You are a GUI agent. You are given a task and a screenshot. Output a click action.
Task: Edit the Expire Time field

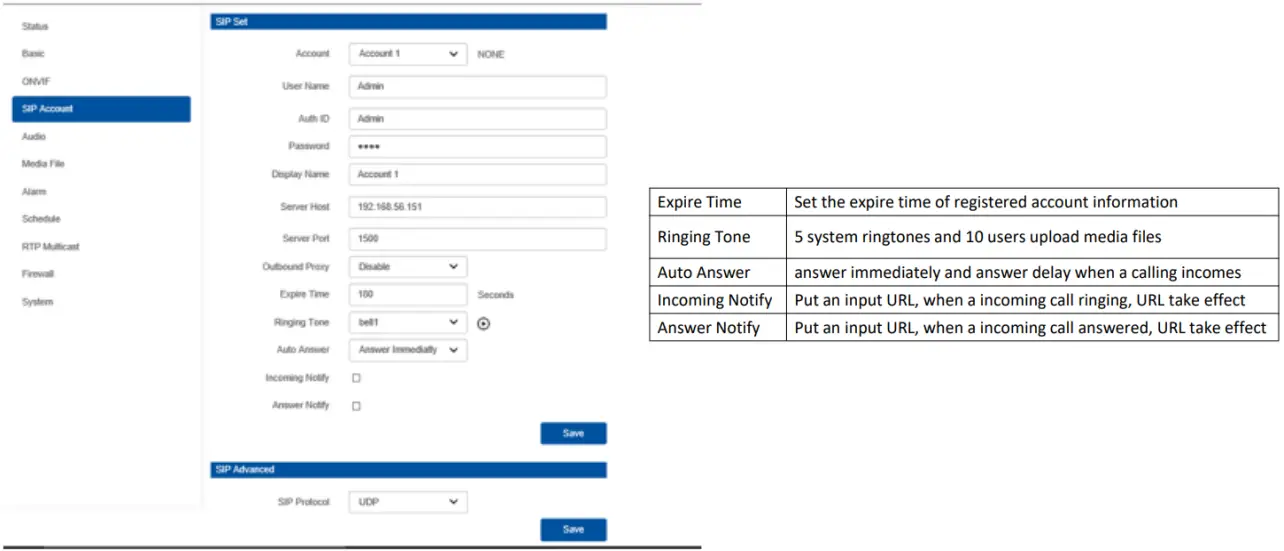point(407,295)
